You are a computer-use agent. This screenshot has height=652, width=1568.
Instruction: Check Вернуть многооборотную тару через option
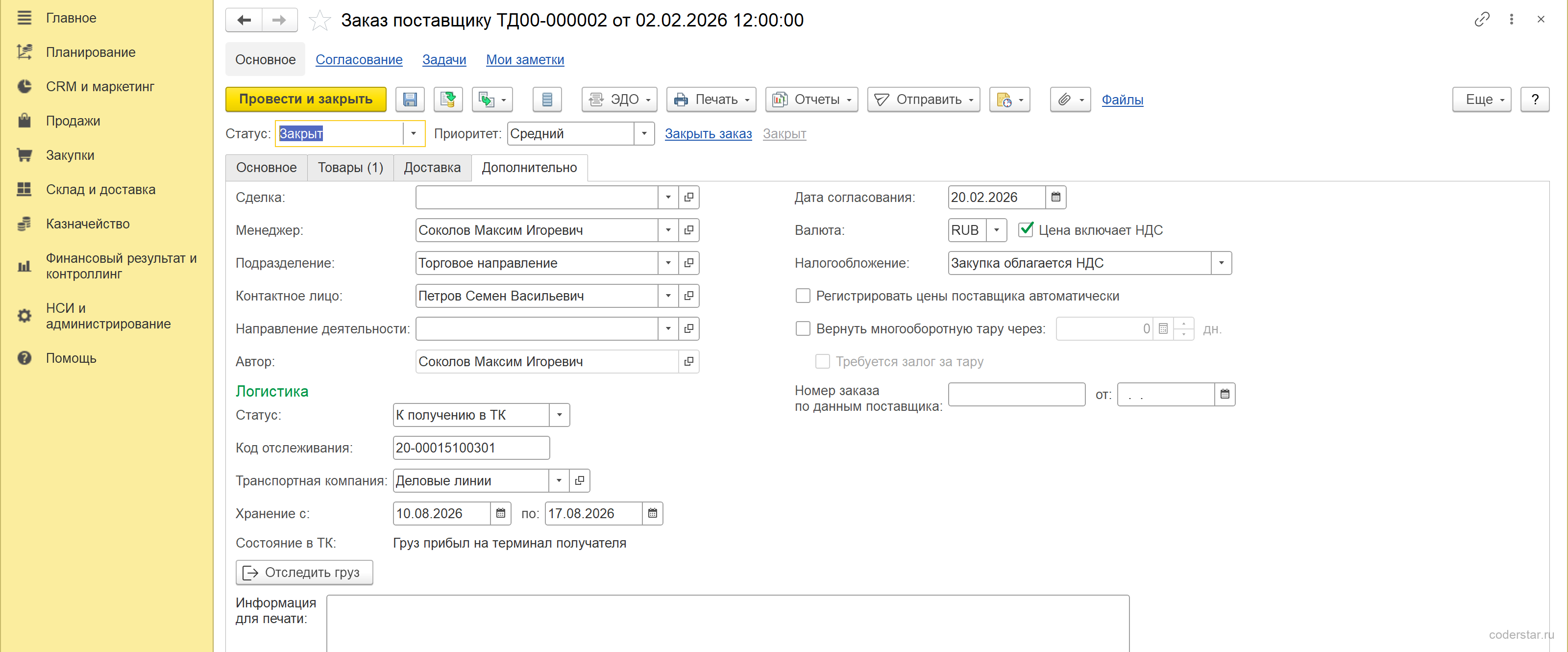tap(803, 329)
